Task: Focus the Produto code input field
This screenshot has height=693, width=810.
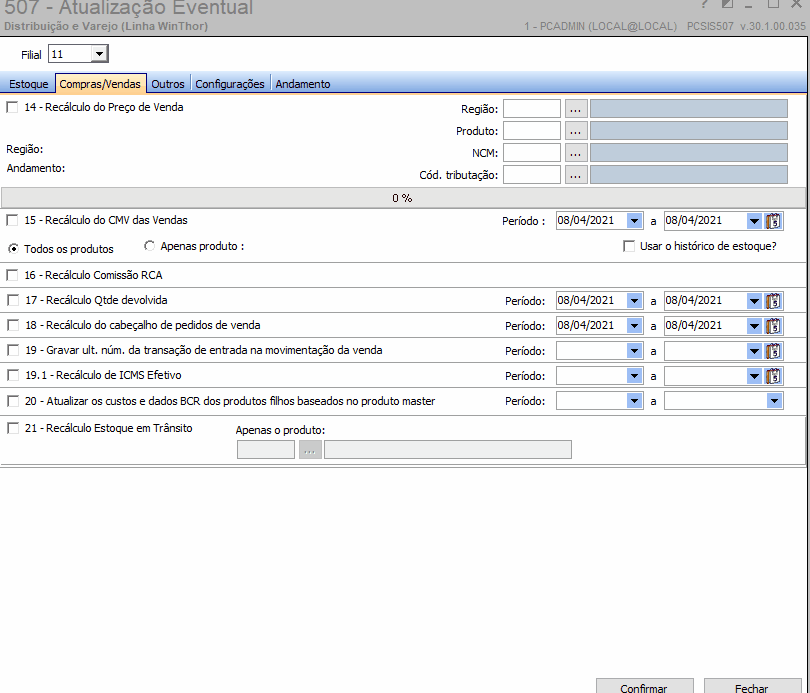Action: coord(532,131)
